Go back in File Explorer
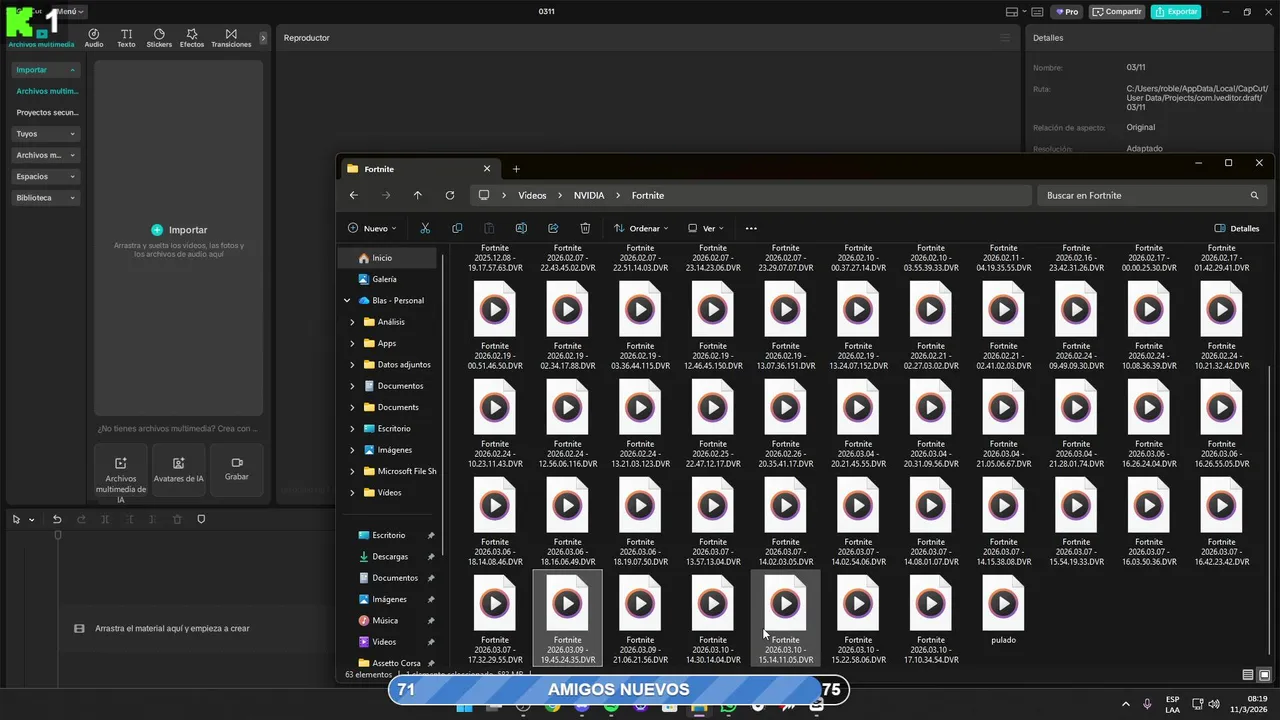 (354, 195)
